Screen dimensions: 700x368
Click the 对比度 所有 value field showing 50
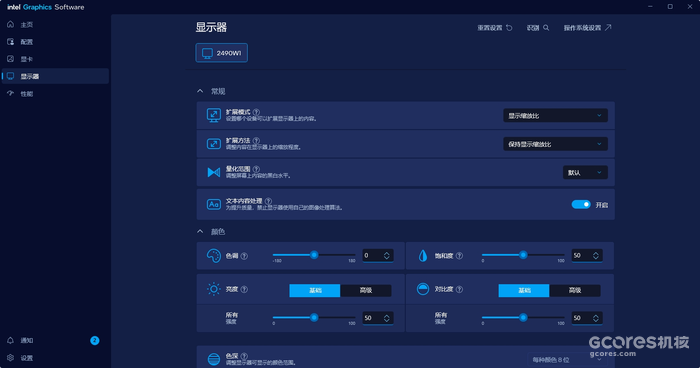pyautogui.click(x=587, y=318)
